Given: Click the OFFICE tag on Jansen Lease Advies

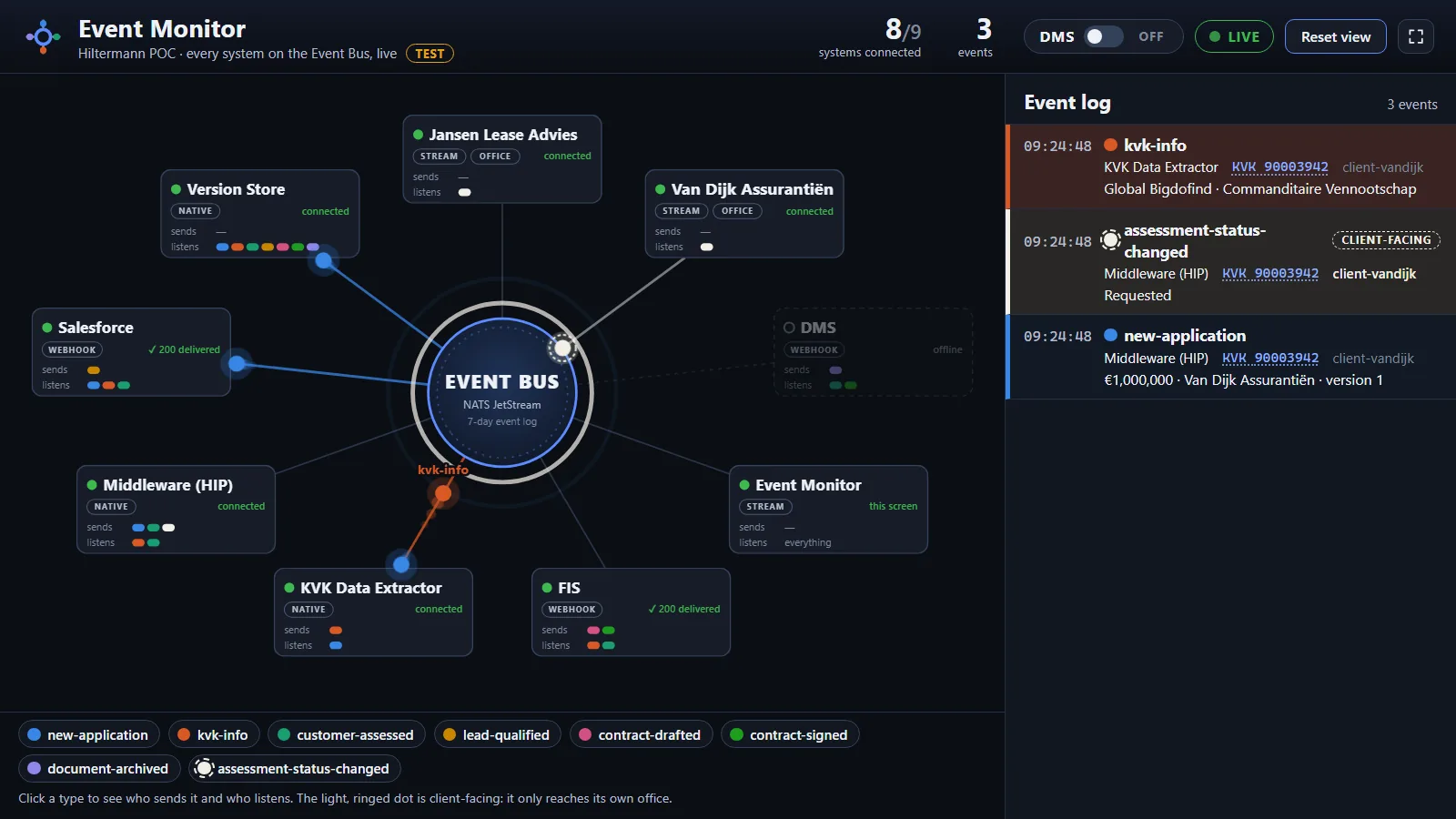Looking at the screenshot, I should click(495, 157).
